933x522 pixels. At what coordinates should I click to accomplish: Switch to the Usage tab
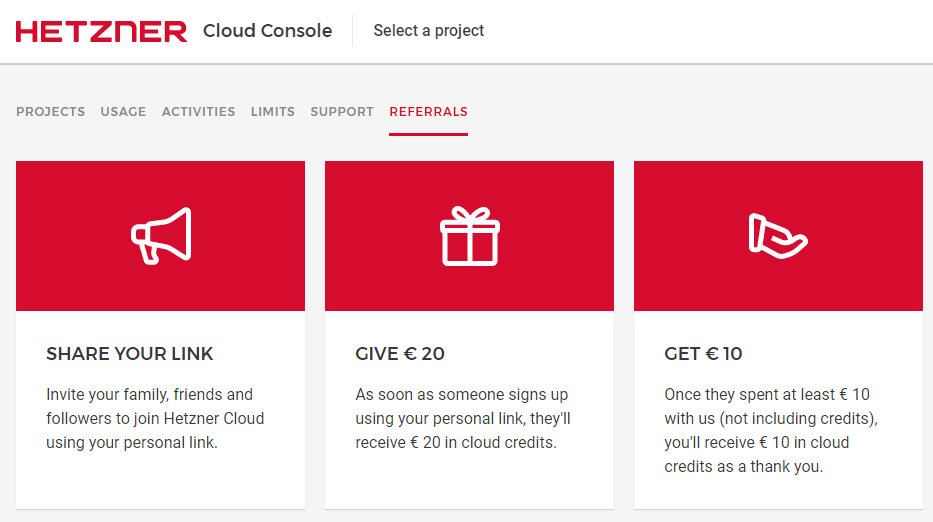(x=123, y=112)
